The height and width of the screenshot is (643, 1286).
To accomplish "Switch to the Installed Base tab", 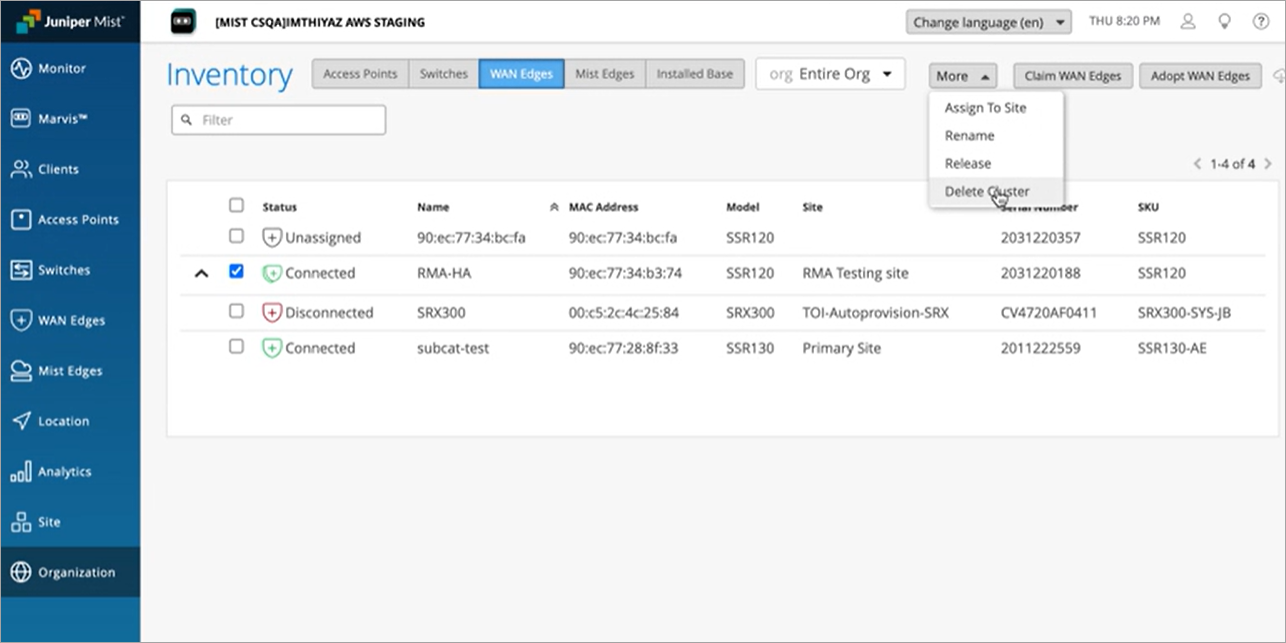I will tap(695, 74).
